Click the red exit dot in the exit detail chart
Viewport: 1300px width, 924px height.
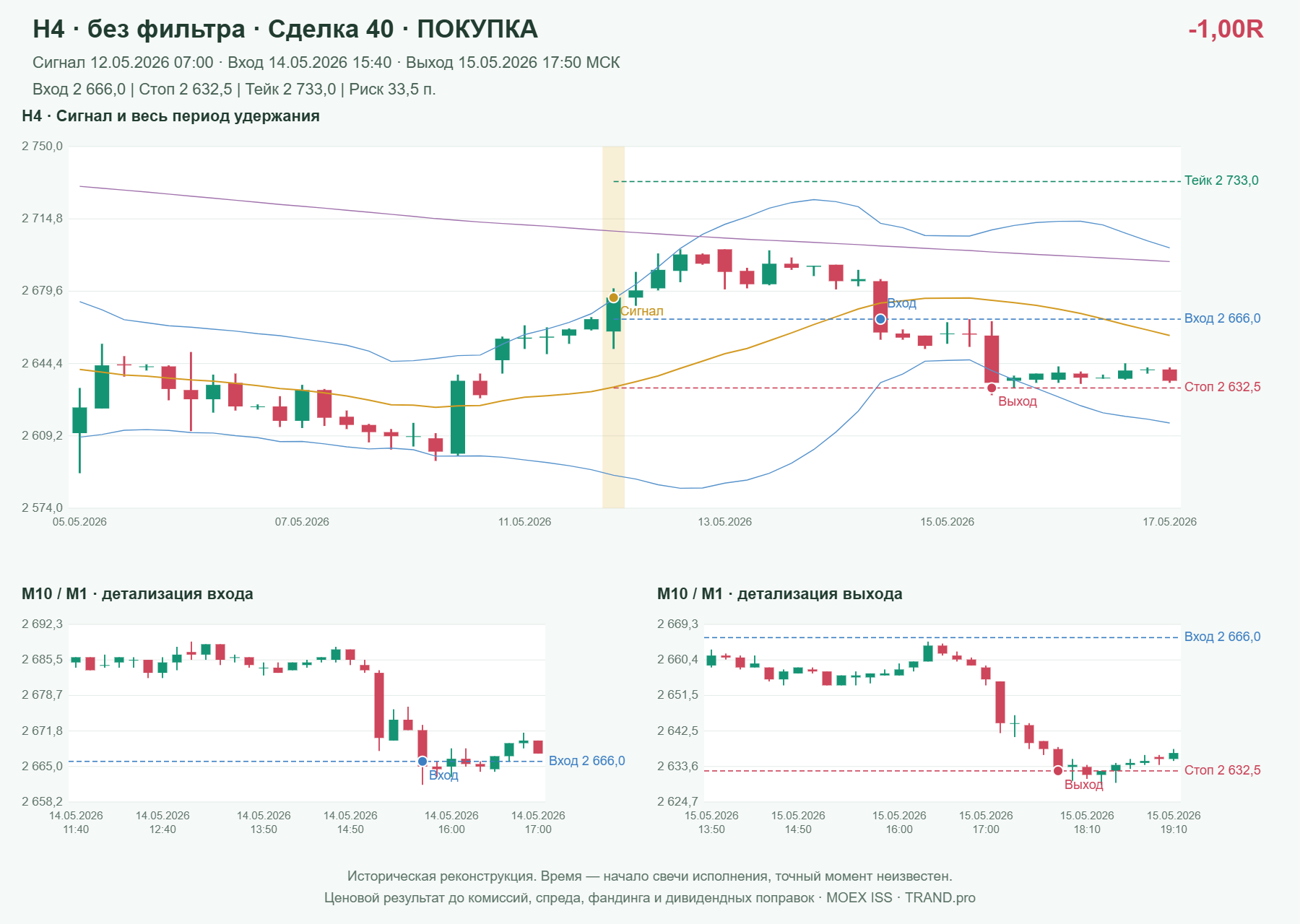point(1058,771)
